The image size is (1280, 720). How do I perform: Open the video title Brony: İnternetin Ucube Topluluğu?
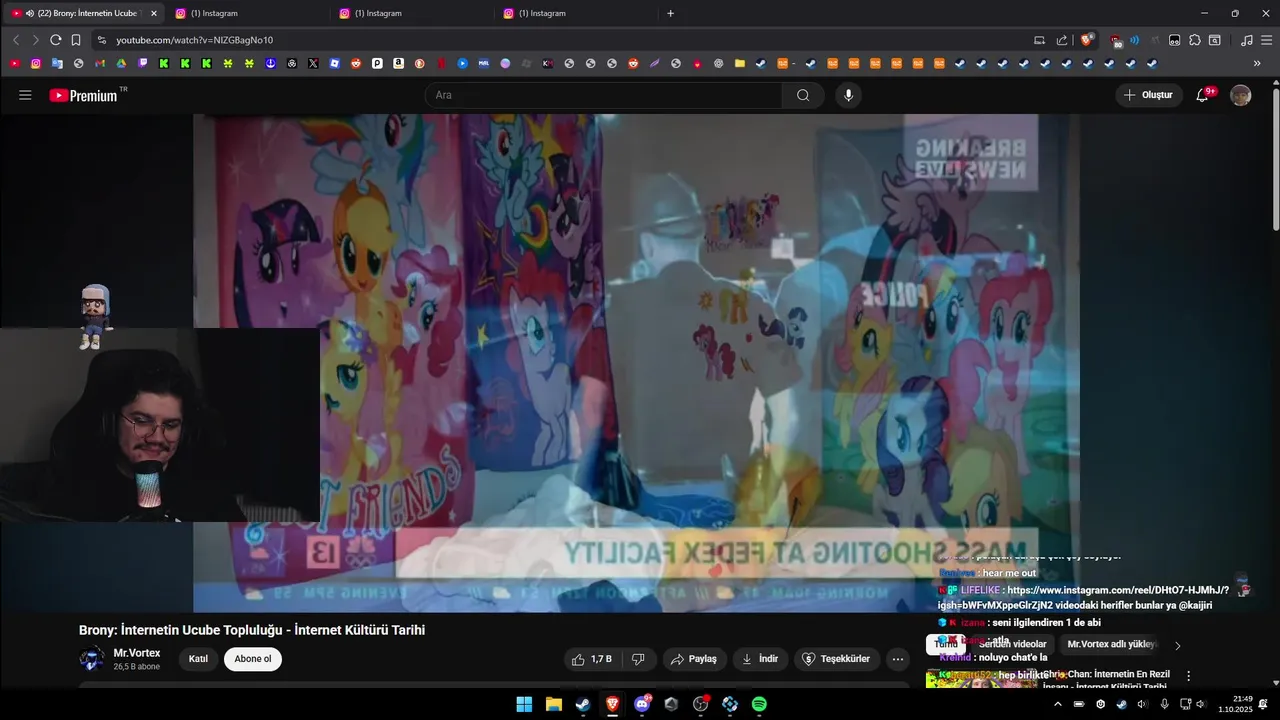[x=252, y=630]
